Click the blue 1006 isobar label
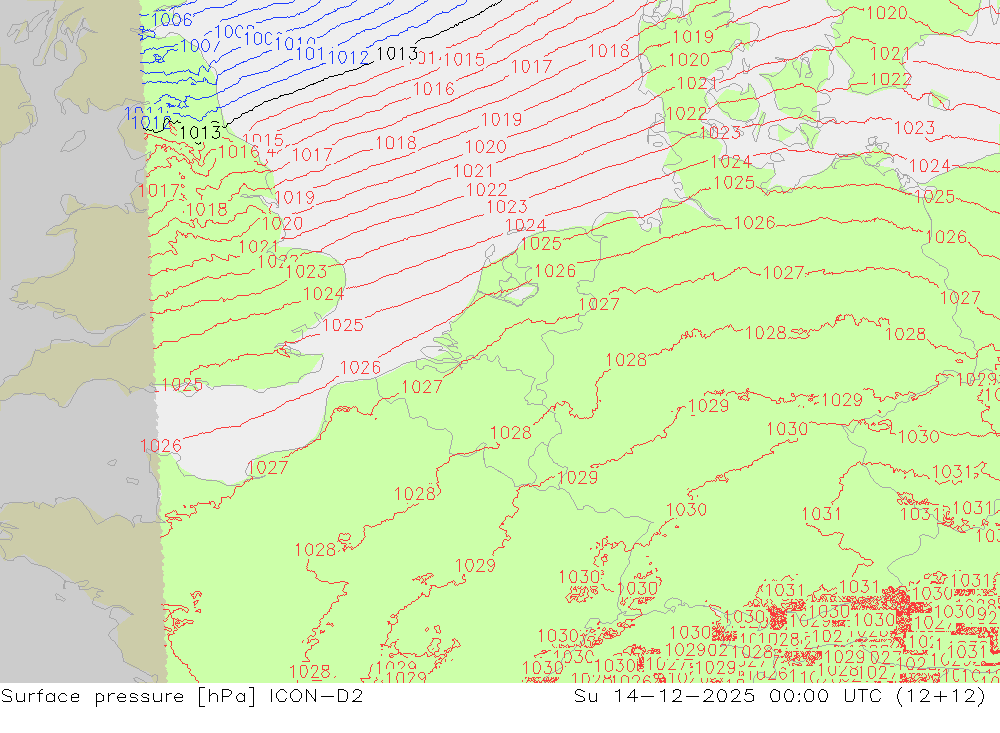Image resolution: width=1000 pixels, height=733 pixels. pos(172,20)
